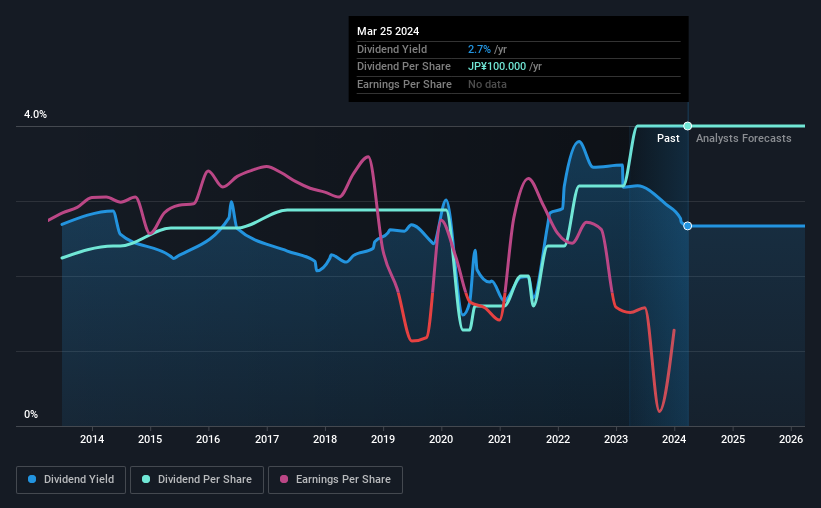Screen dimensions: 821x508
Task: Click the 2021 x-axis label
Action: point(500,439)
